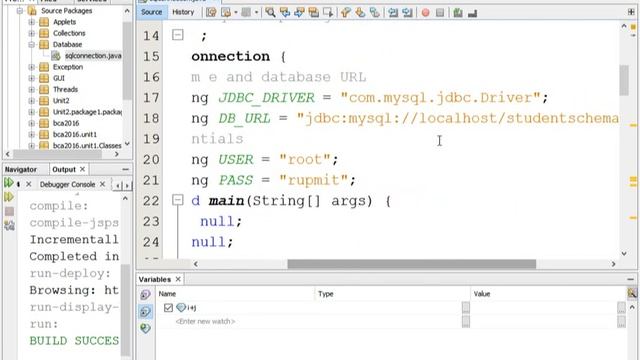The image size is (640, 360).
Task: Click second icon in Variables left sidebar
Action: click(x=145, y=311)
